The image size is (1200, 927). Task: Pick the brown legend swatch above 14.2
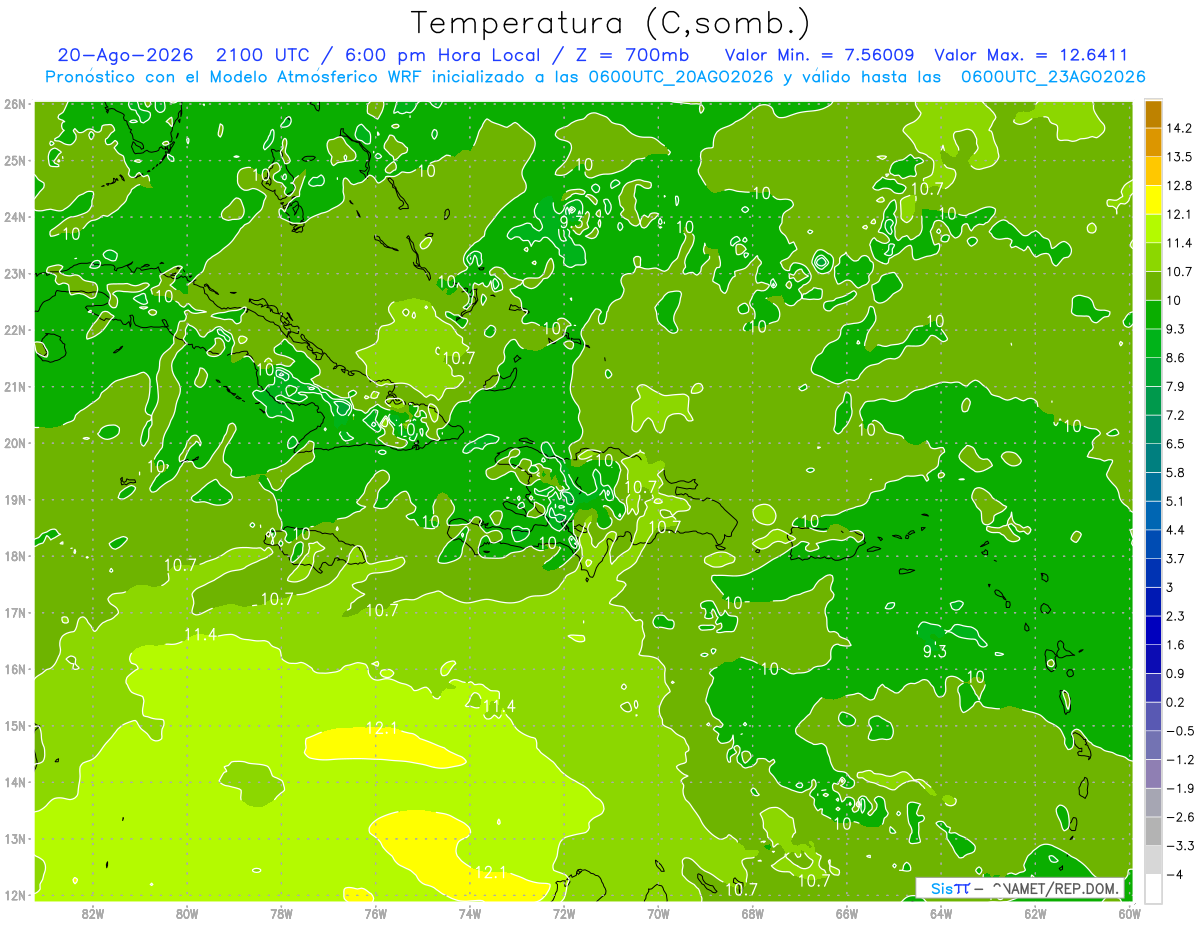click(x=1152, y=114)
